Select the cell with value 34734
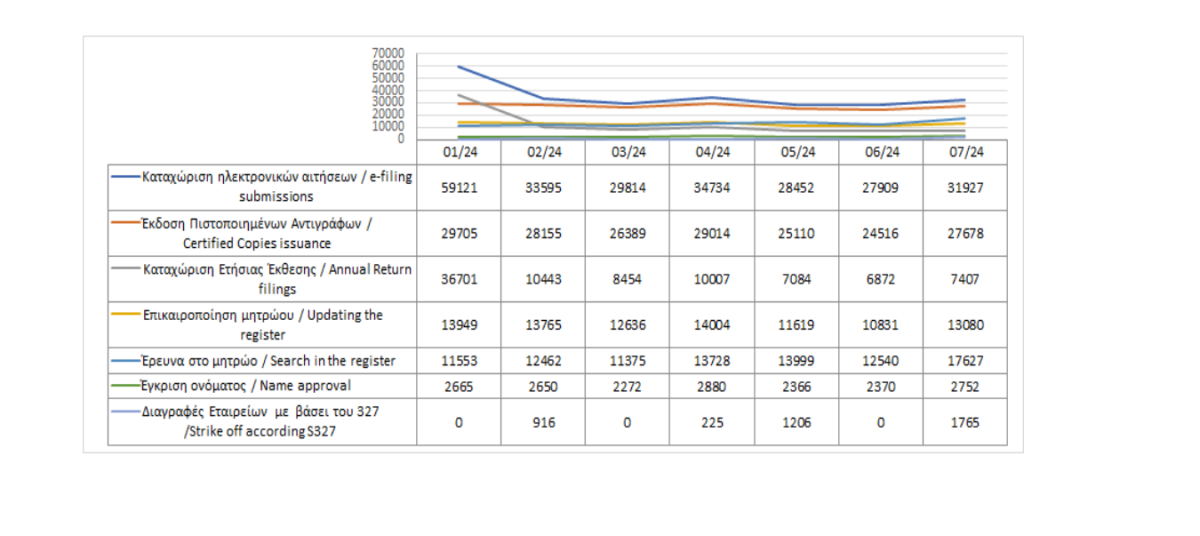This screenshot has height=536, width=1200. (x=712, y=187)
